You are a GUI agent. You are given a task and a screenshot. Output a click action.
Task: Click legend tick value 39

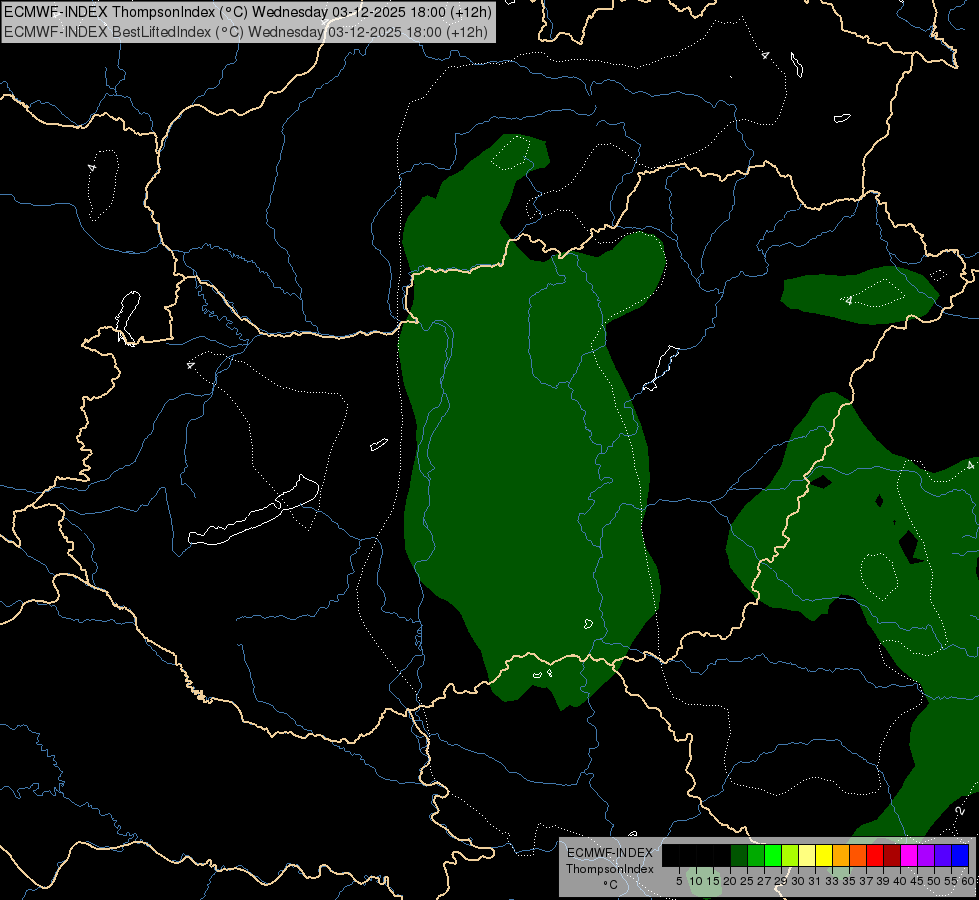[883, 881]
